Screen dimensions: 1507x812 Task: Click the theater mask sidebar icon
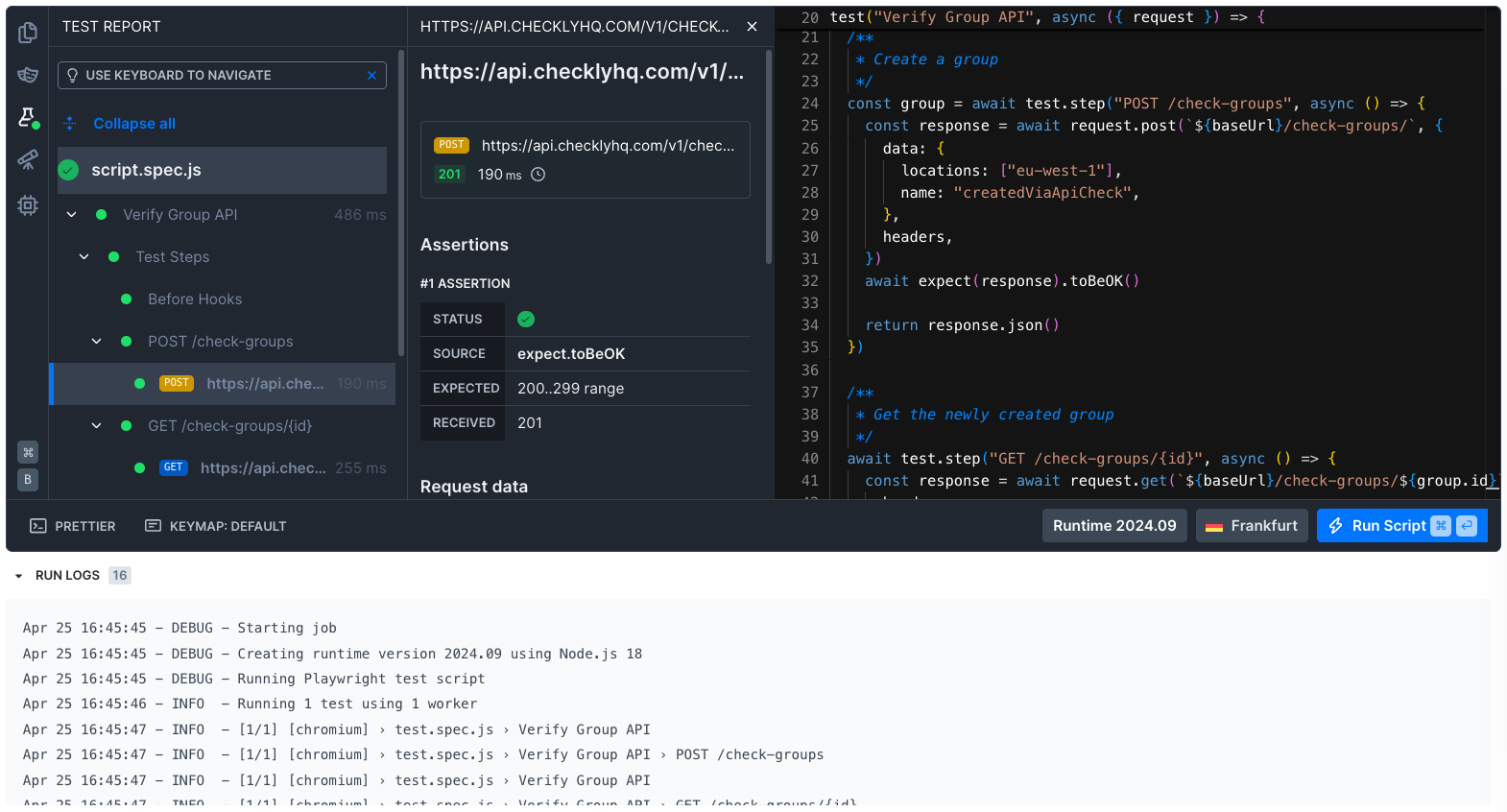[x=28, y=75]
